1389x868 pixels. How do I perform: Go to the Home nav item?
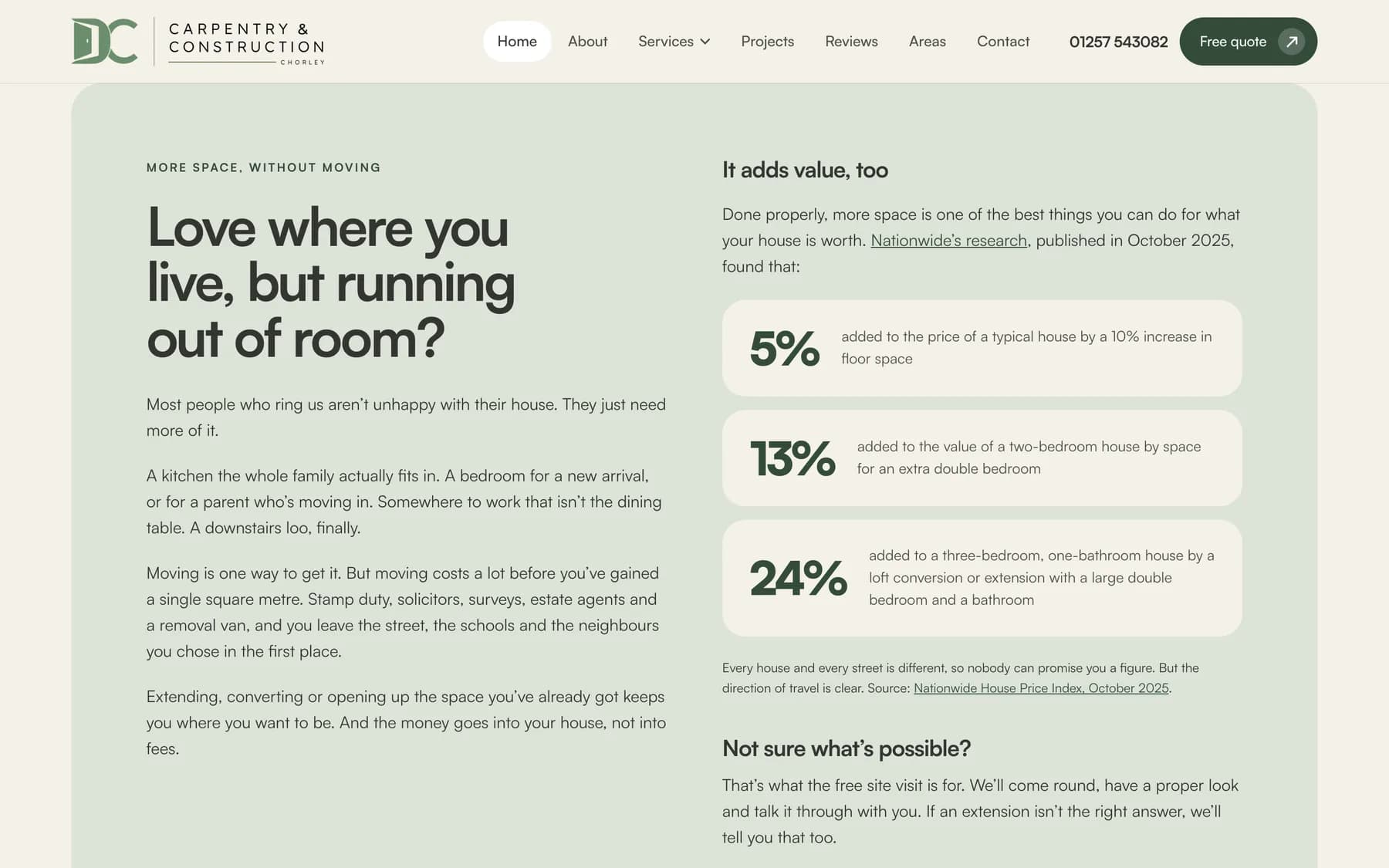point(517,42)
